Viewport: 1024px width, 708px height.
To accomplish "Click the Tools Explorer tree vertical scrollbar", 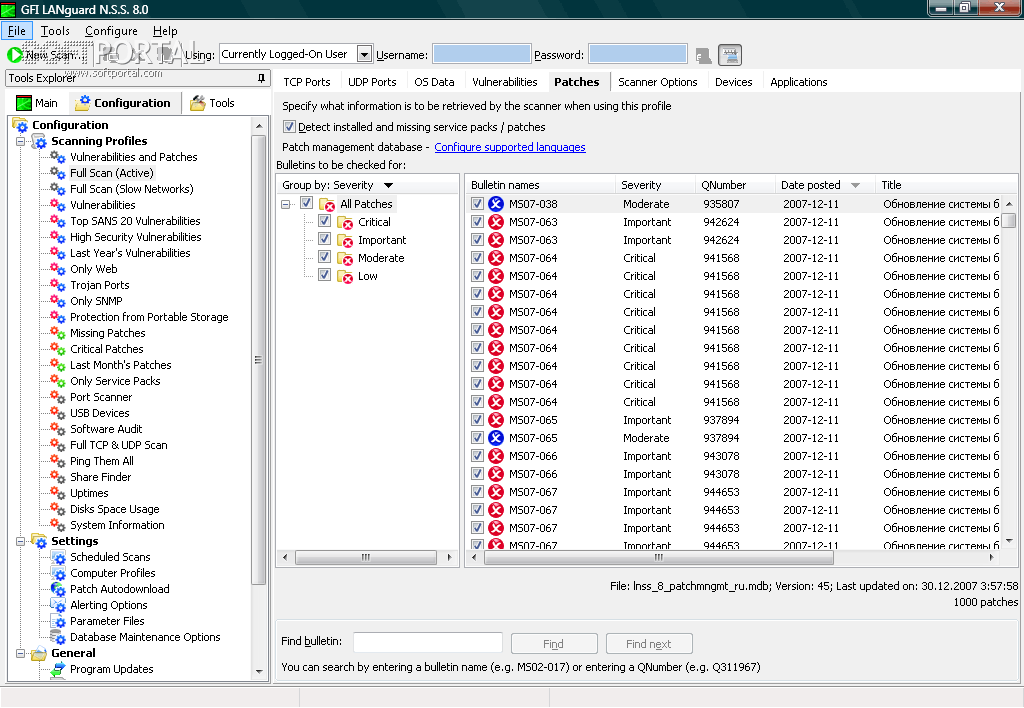I will (x=259, y=360).
